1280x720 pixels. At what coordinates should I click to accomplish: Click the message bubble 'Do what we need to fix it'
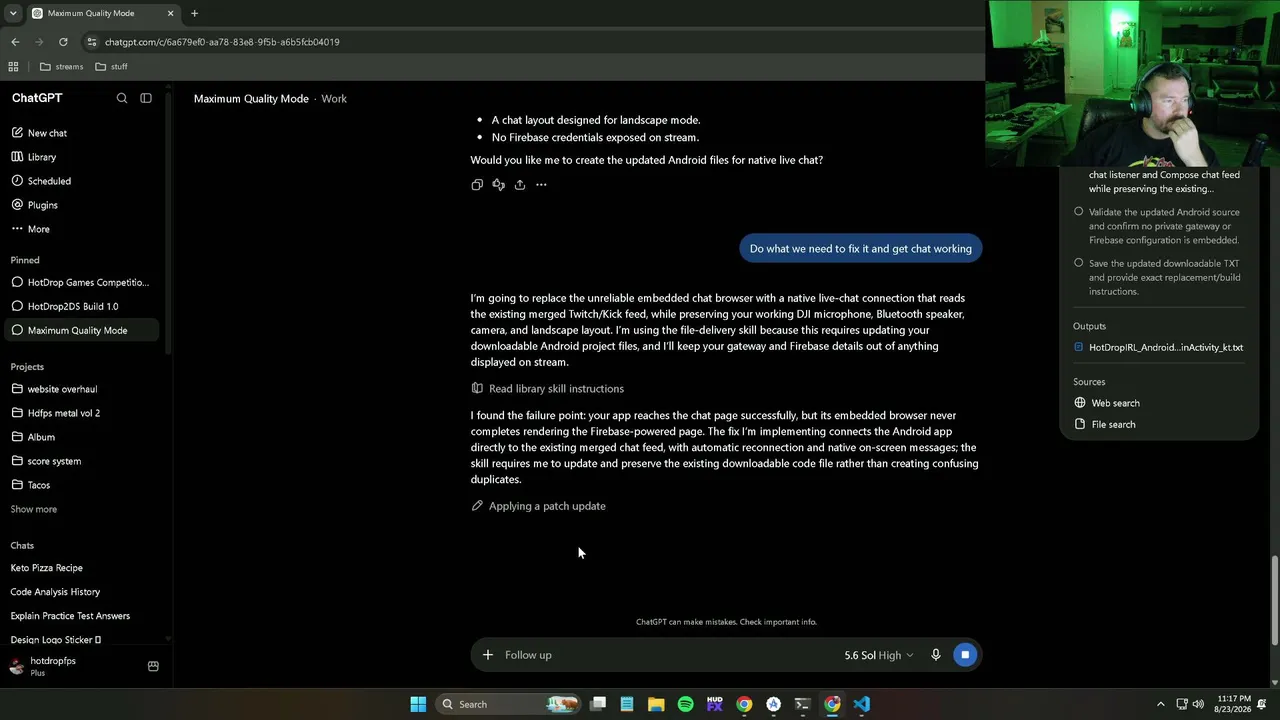tap(861, 249)
